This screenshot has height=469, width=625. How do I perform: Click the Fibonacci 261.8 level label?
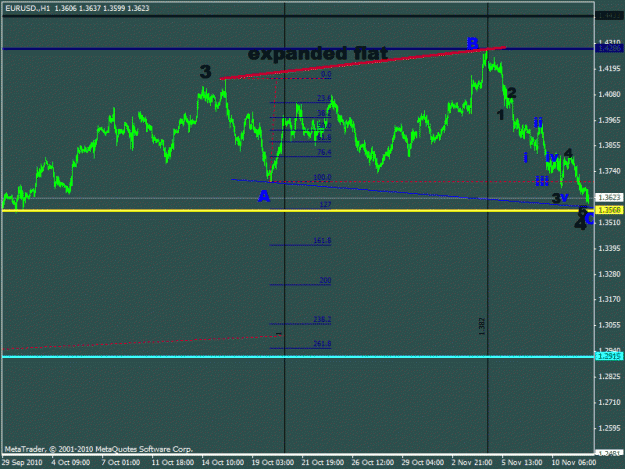322,343
